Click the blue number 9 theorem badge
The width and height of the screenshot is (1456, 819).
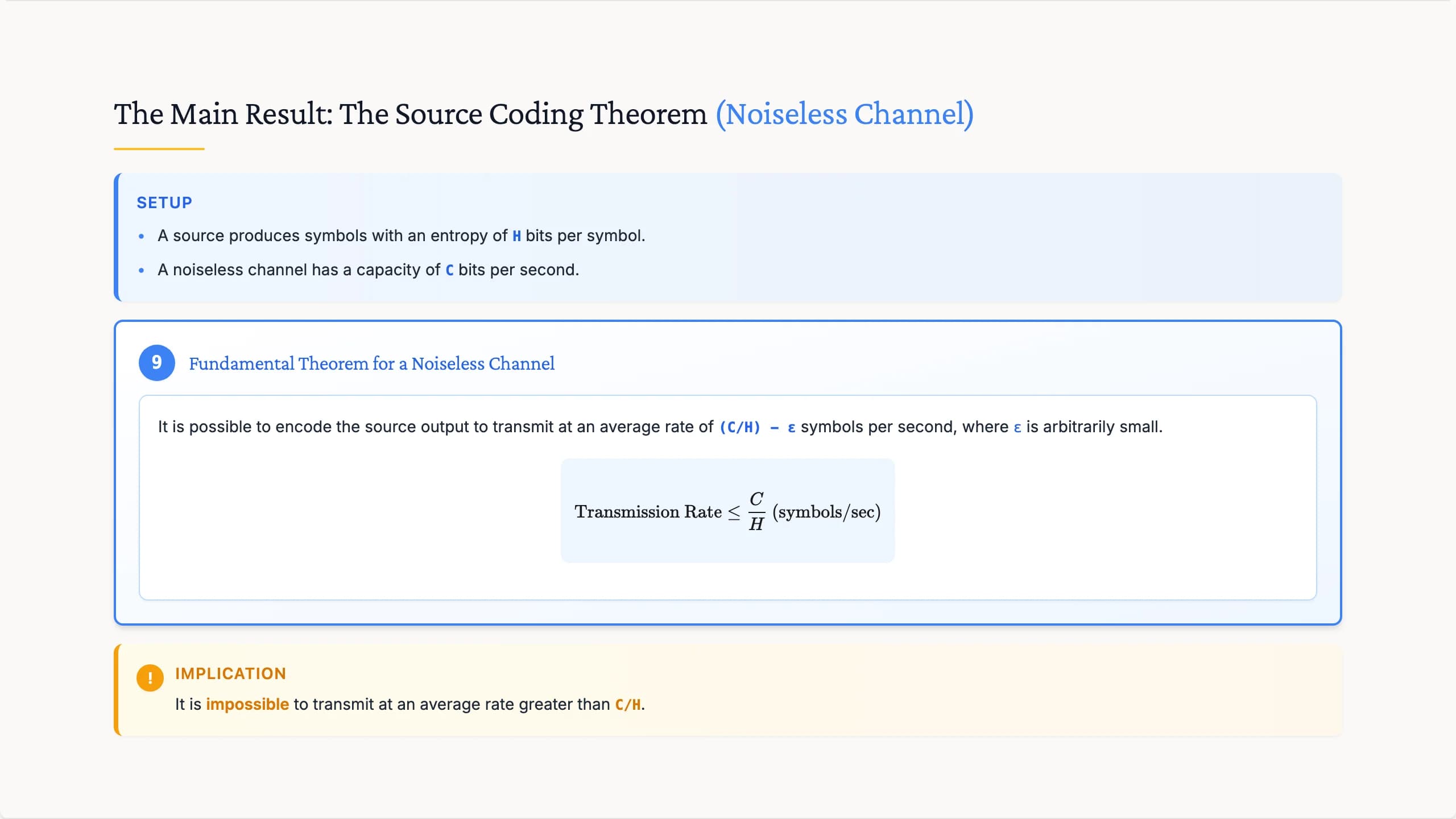(157, 363)
